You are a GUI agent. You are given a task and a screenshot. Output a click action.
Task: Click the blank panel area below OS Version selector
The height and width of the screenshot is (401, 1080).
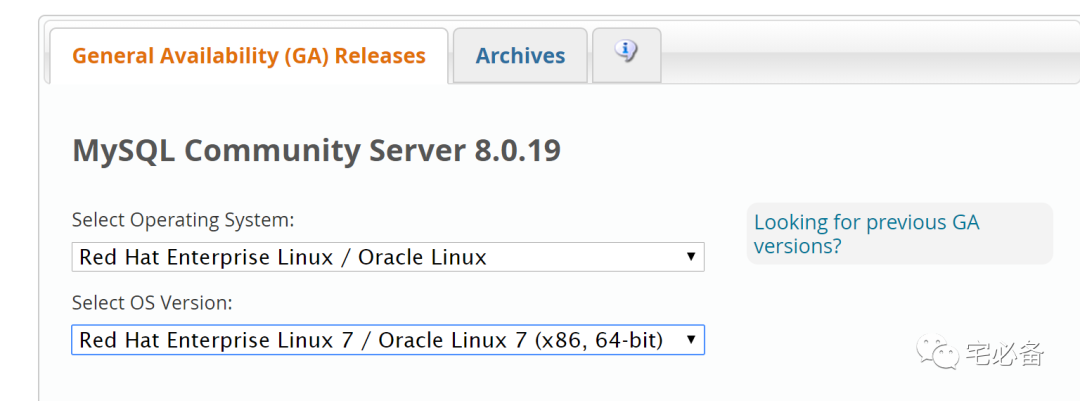pos(400,380)
